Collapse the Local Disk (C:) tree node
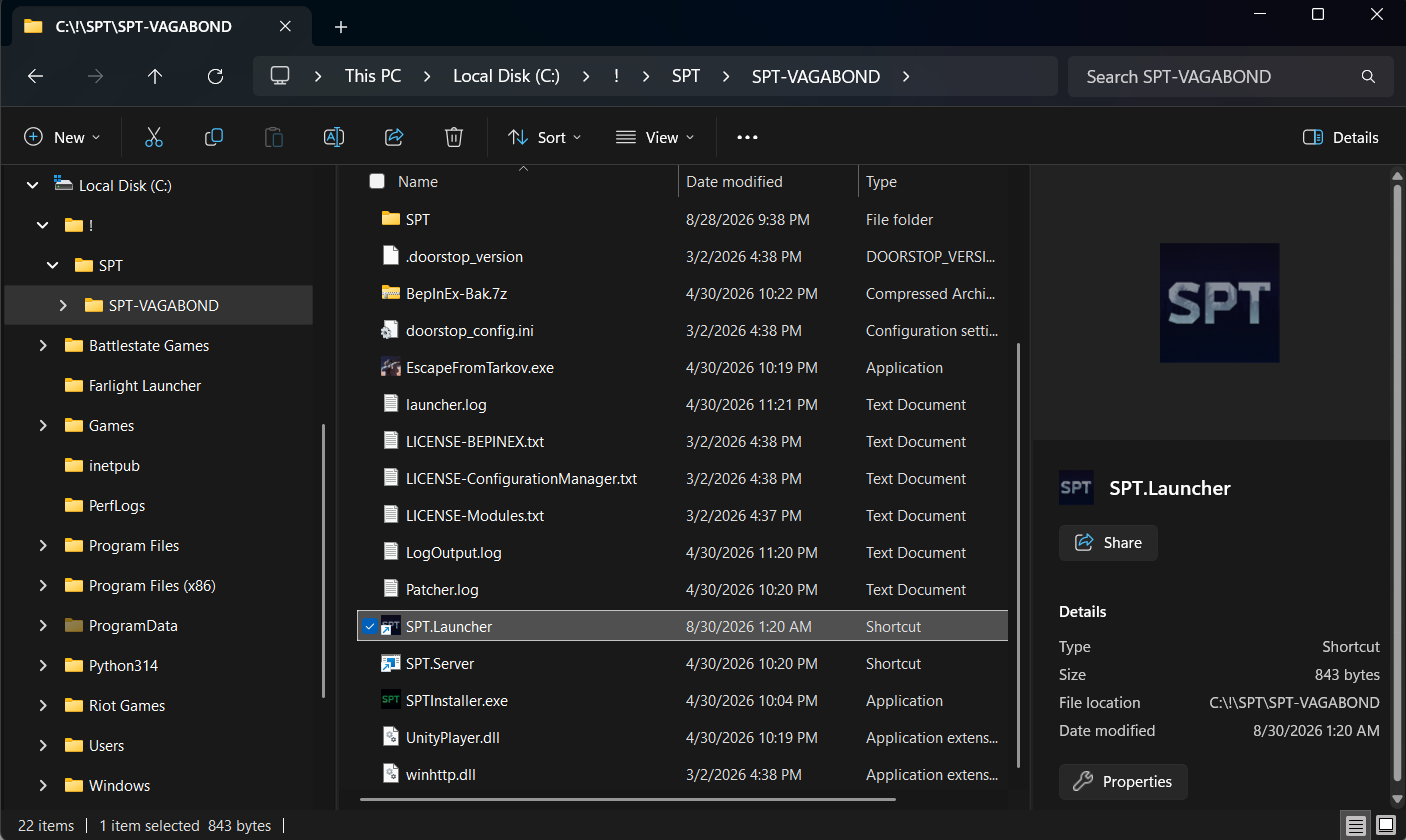 pyautogui.click(x=33, y=185)
